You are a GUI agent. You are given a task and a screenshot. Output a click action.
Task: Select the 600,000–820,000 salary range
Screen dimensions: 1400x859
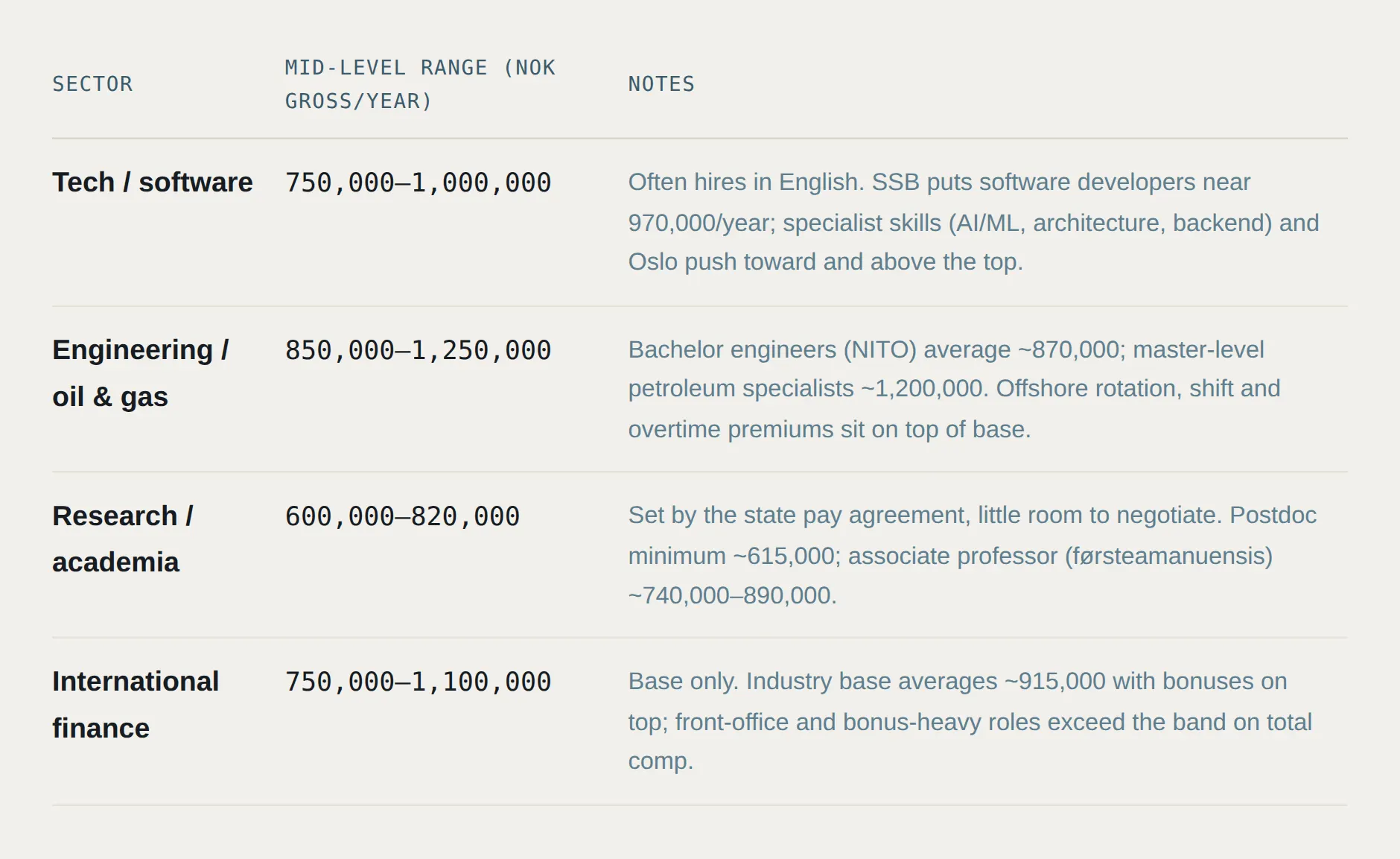tap(402, 516)
